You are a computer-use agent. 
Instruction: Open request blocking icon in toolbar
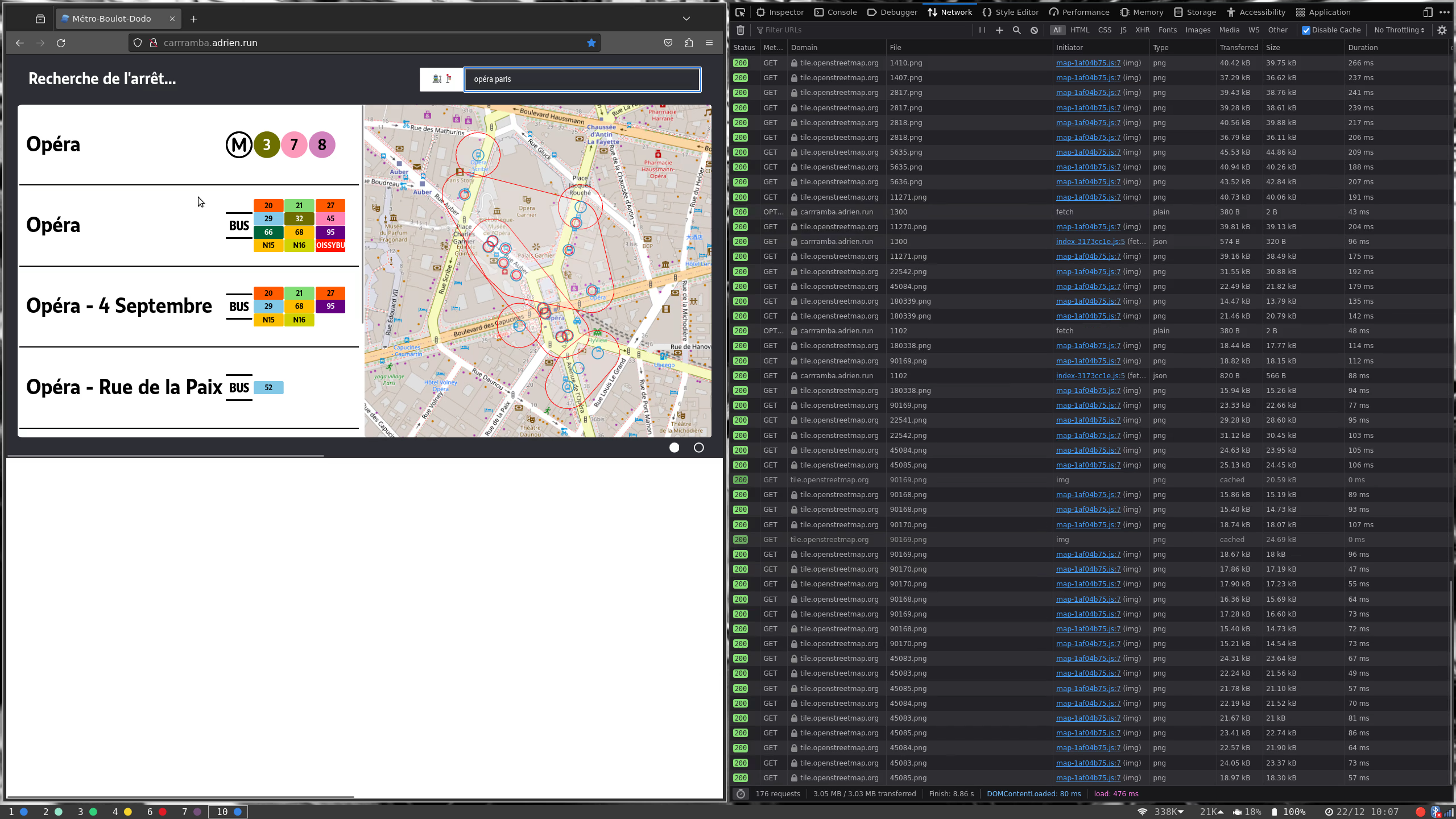[x=1034, y=30]
